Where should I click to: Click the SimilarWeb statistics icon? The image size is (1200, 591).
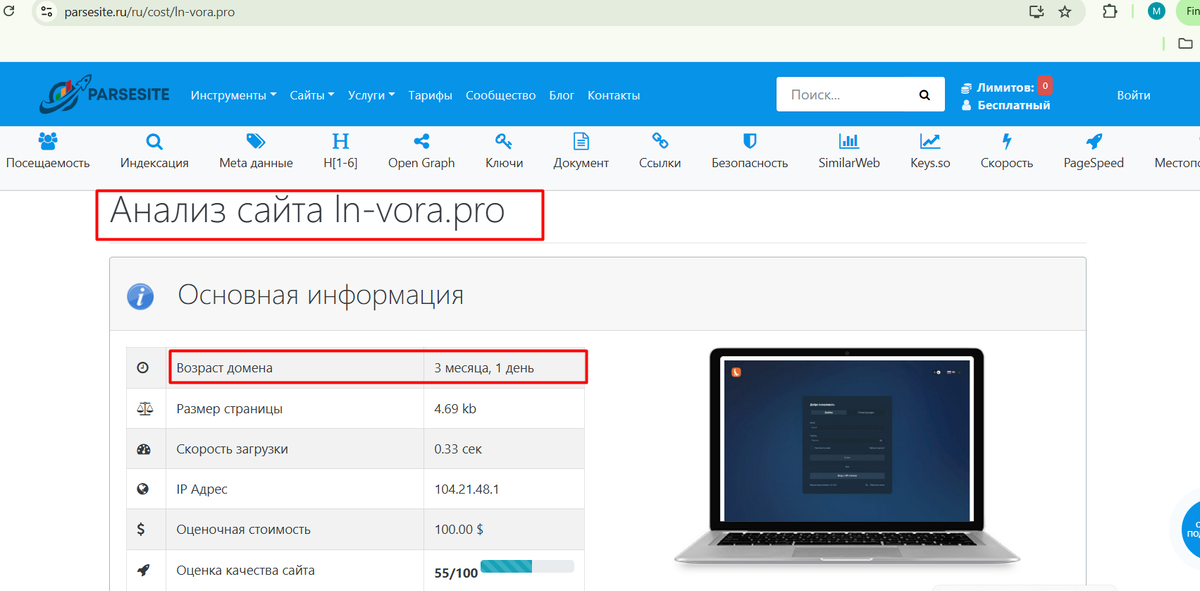click(x=849, y=150)
